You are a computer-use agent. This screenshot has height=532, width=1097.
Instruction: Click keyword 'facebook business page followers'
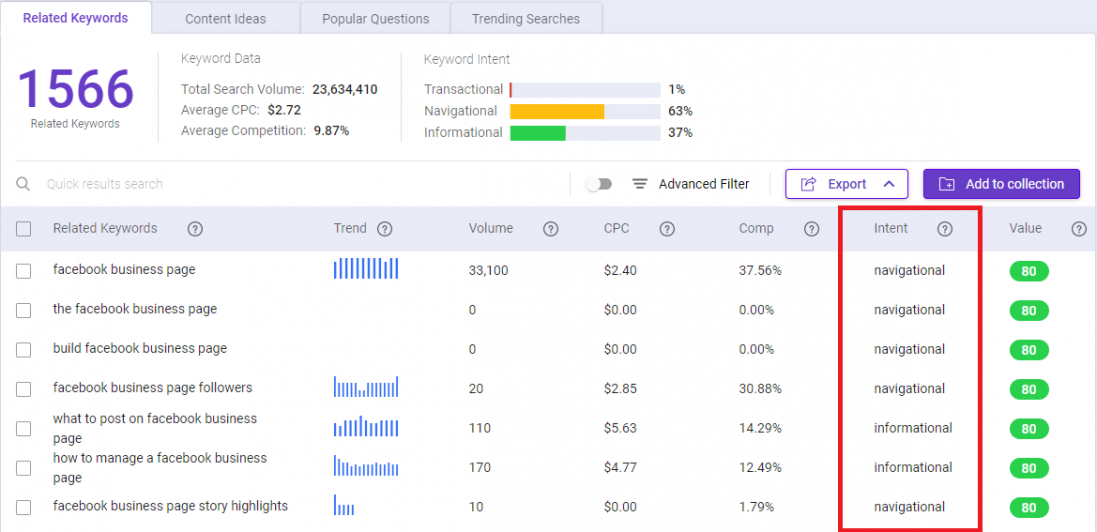153,387
